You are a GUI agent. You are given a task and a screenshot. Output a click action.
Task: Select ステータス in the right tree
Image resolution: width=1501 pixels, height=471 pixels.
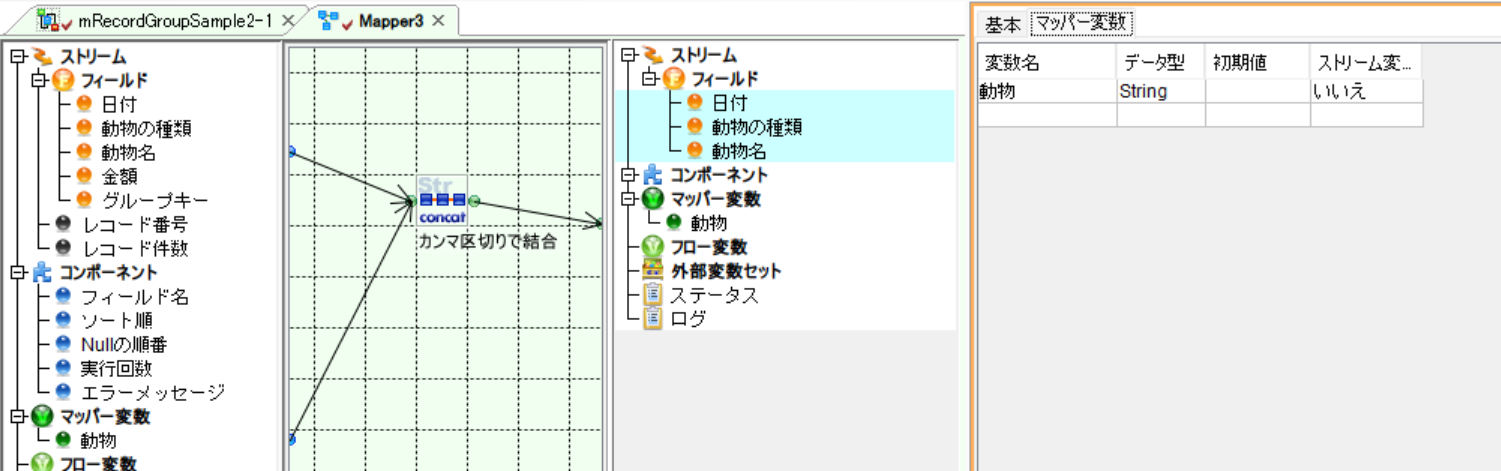pos(714,295)
